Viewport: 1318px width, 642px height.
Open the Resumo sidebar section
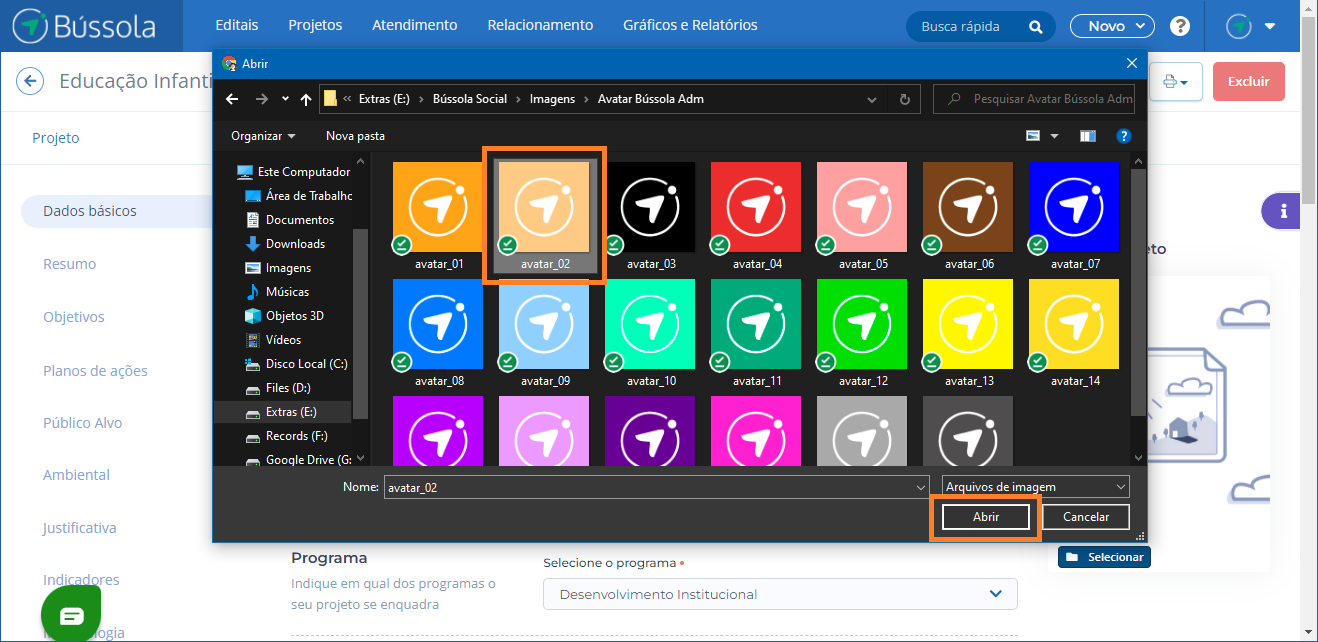click(70, 264)
